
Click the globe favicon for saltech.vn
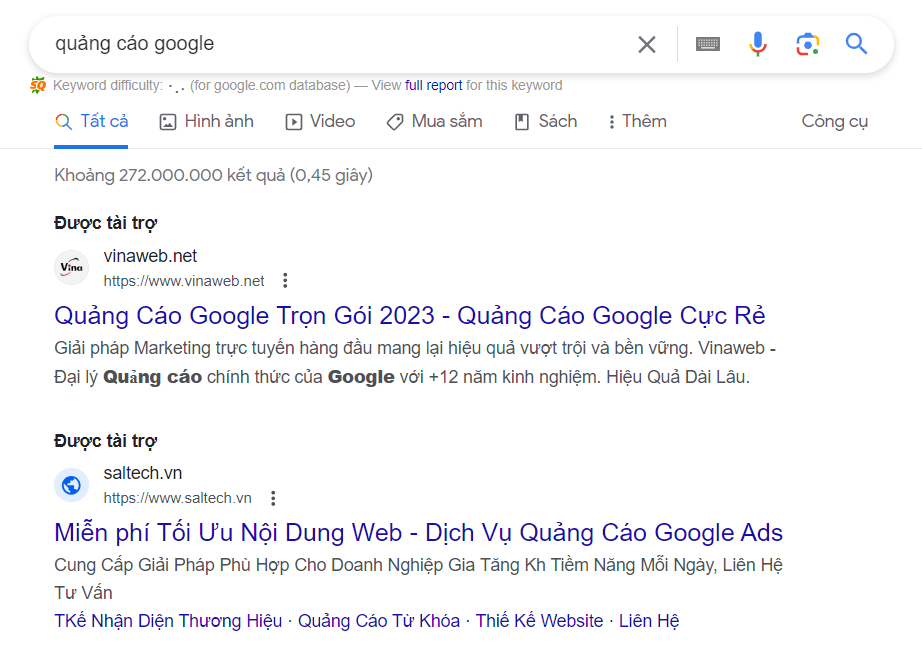tap(72, 485)
